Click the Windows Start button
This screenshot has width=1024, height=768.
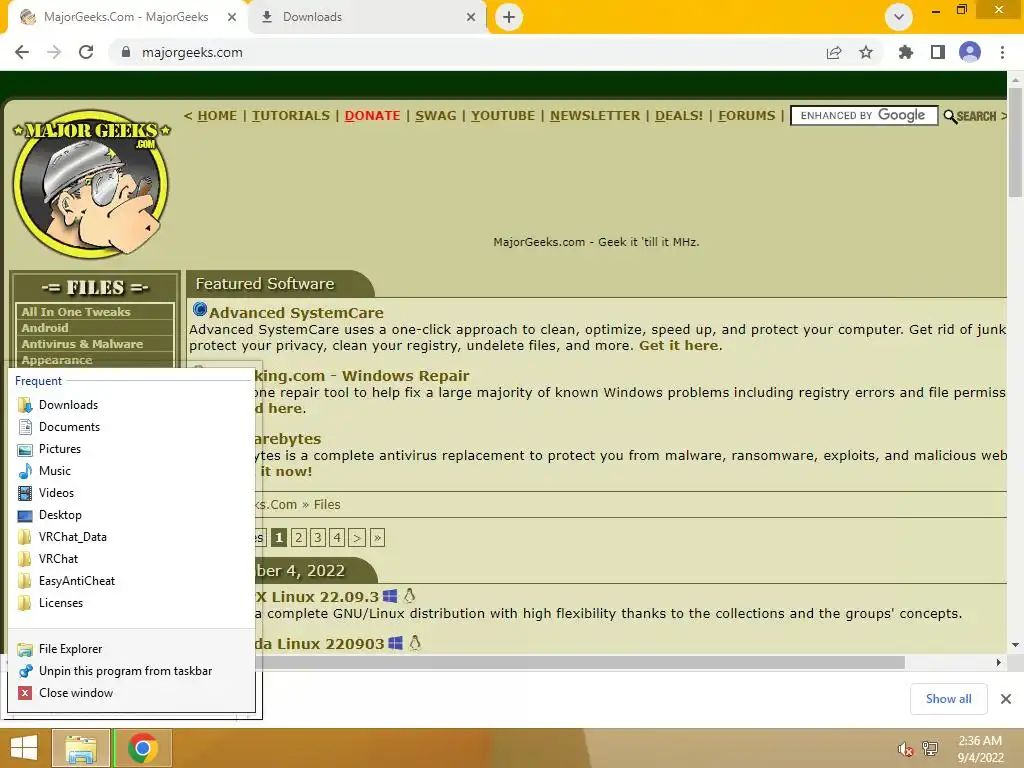24,748
